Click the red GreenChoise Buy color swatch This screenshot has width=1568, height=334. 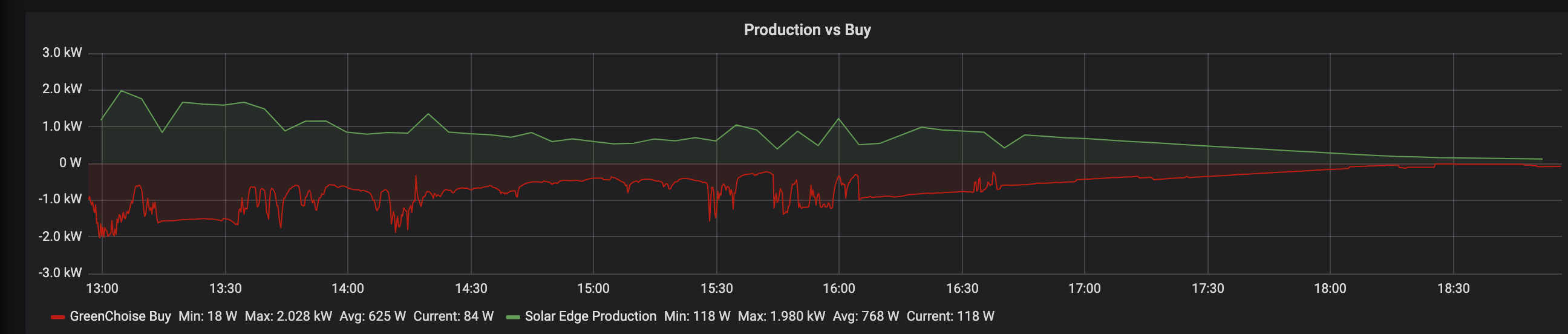[58, 317]
